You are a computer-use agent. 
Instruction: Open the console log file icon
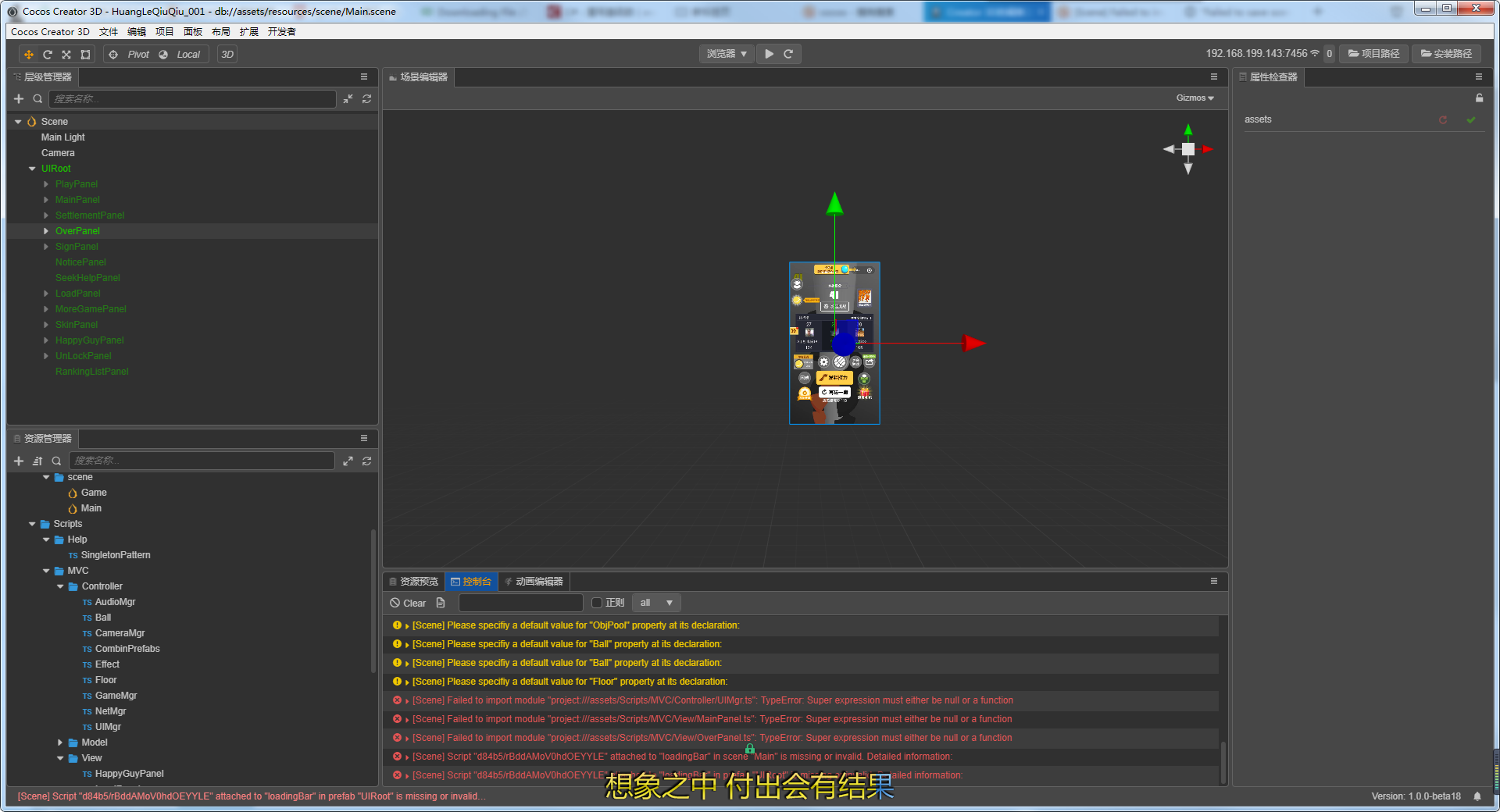(x=441, y=603)
